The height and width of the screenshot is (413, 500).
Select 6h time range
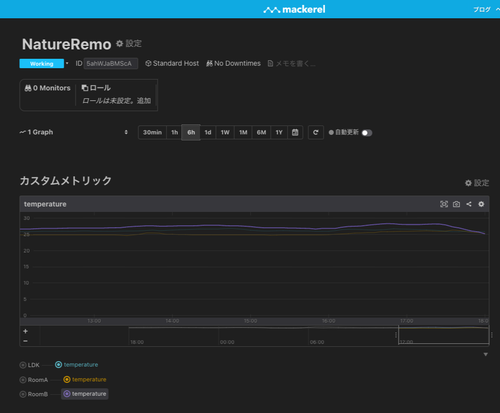click(x=191, y=132)
